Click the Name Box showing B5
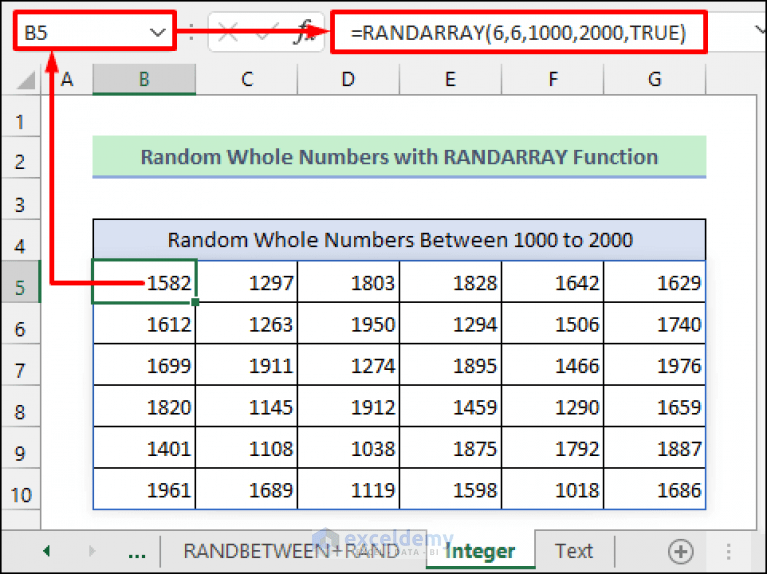Screen dimensions: 767x574 tap(94, 31)
